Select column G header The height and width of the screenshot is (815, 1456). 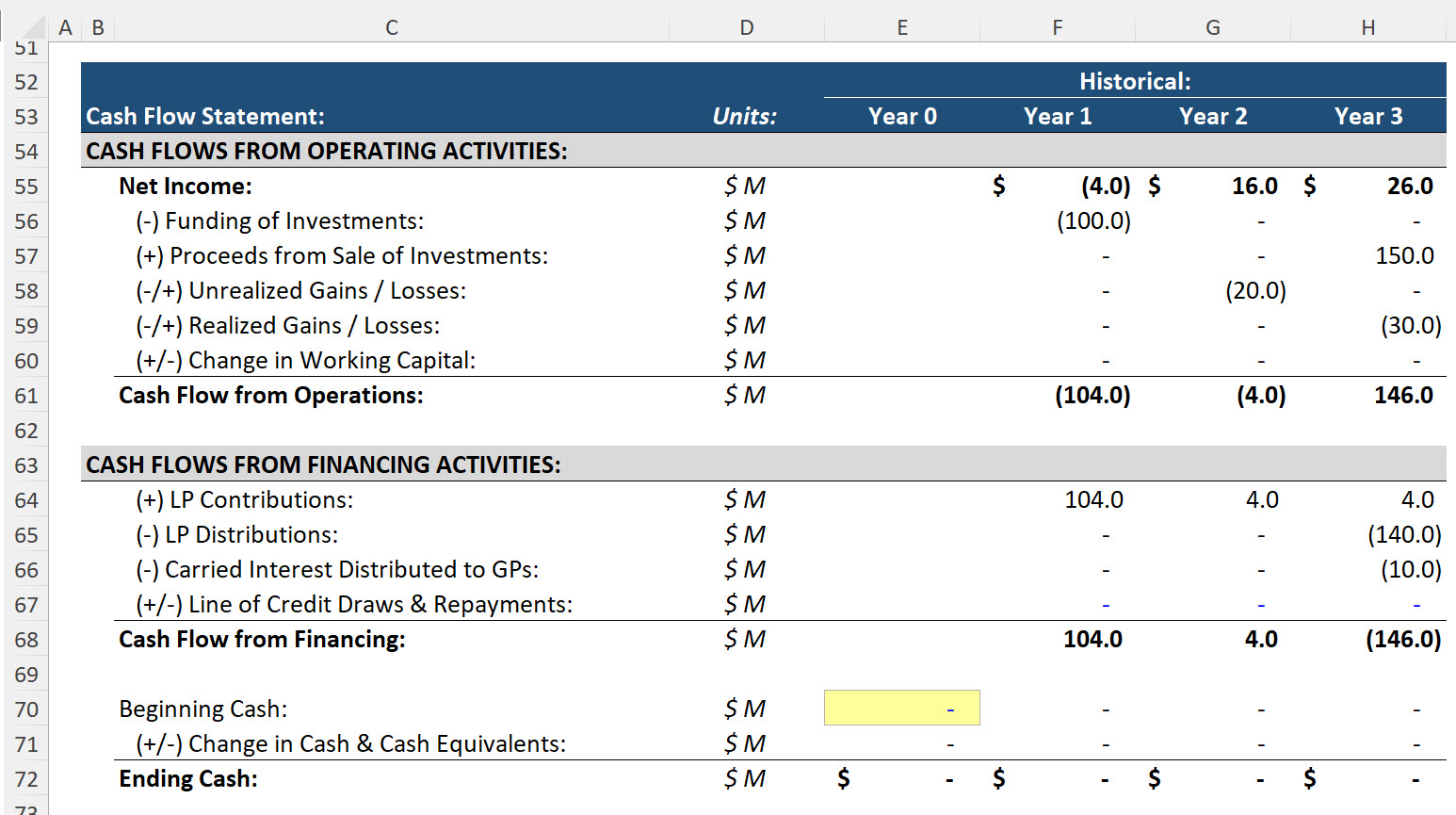pos(1213,27)
